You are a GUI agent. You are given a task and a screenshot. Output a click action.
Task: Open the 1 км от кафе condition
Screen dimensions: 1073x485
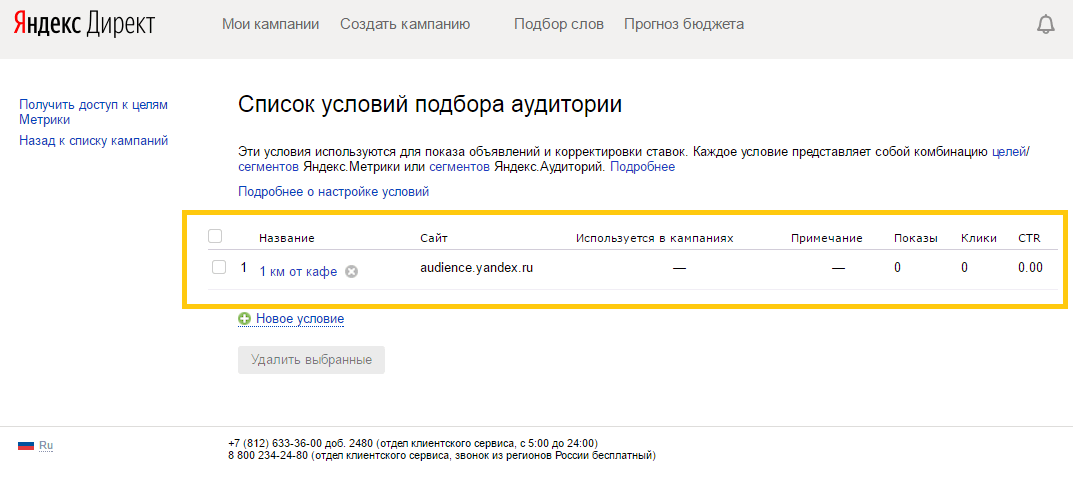tap(298, 272)
